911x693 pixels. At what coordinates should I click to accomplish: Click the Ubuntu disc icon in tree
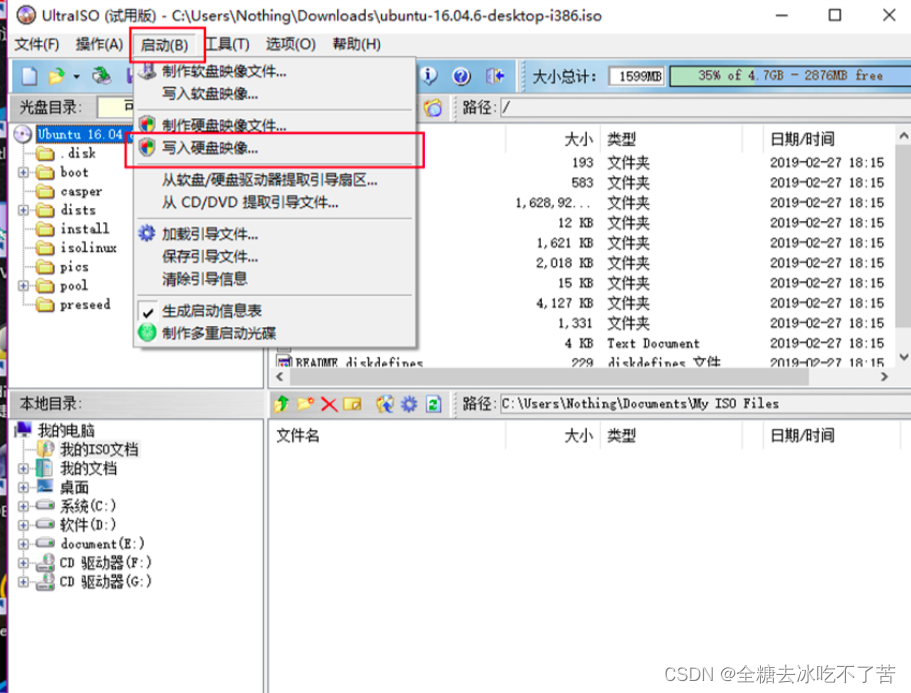click(23, 134)
